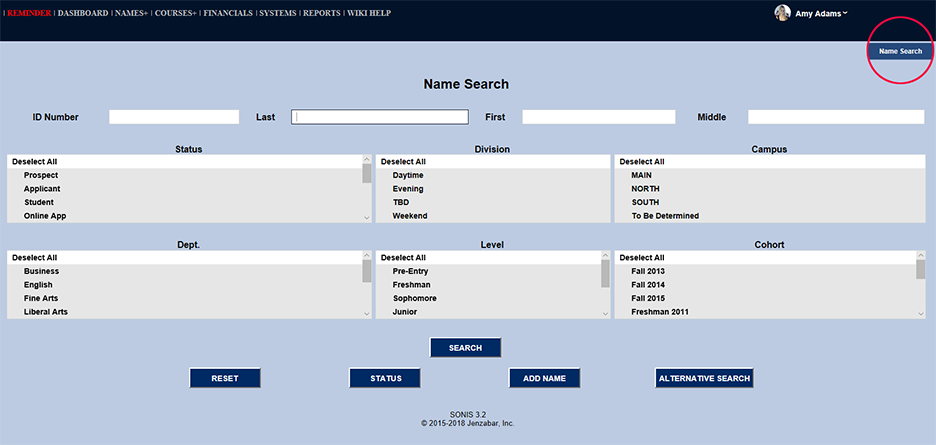Open ALTERNATIVE SEARCH
Image resolution: width=936 pixels, height=445 pixels.
point(704,378)
